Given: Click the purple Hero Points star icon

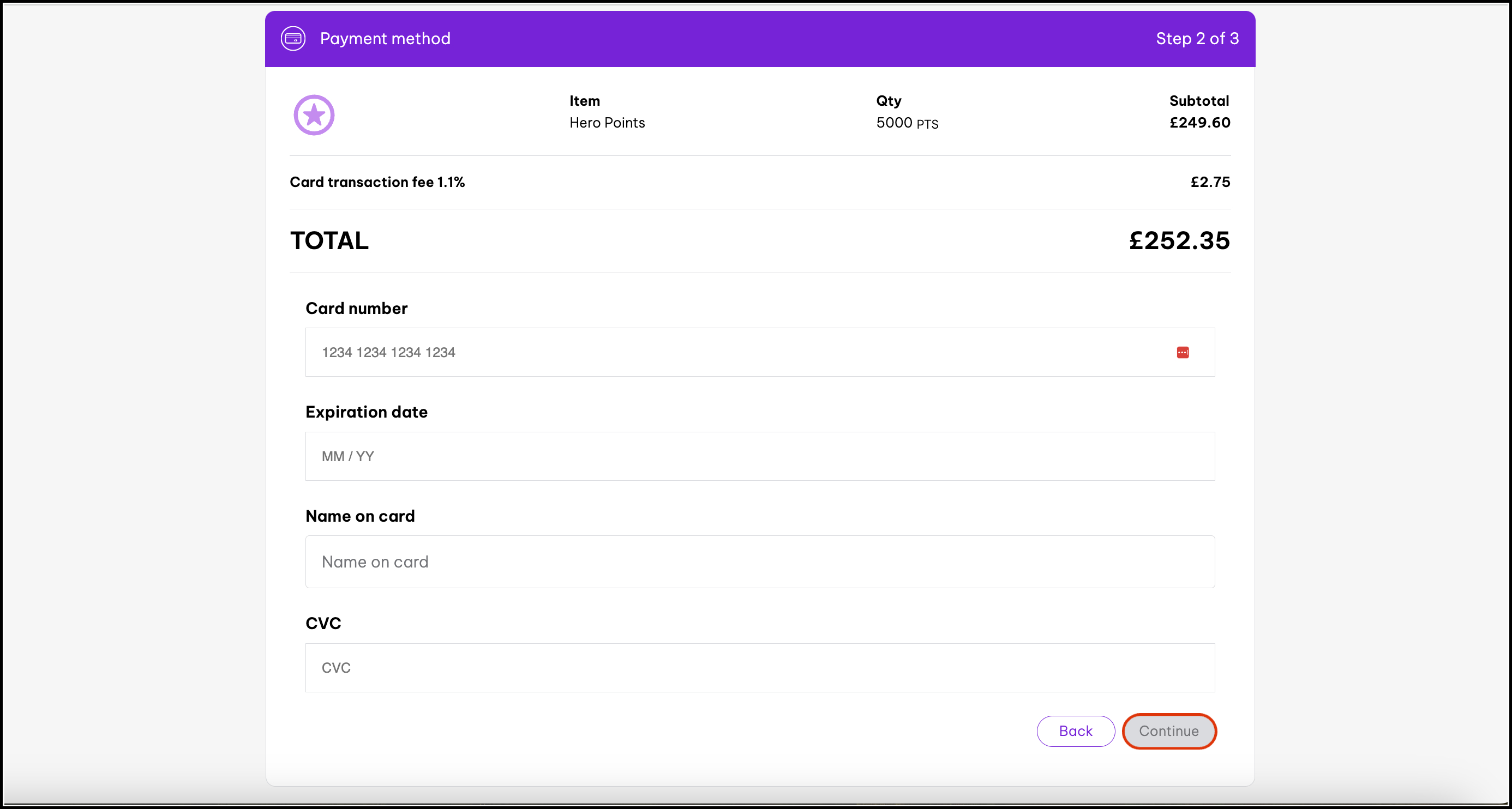Looking at the screenshot, I should [314, 115].
